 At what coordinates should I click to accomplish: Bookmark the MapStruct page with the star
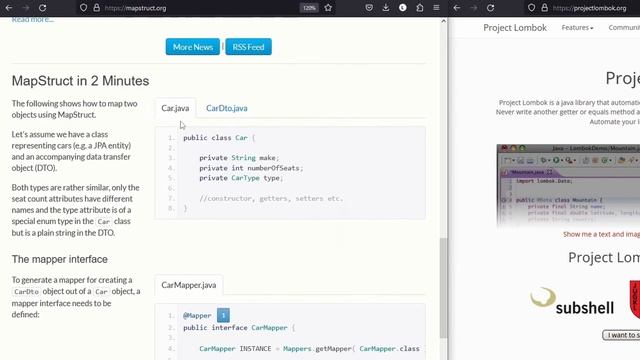[x=328, y=8]
